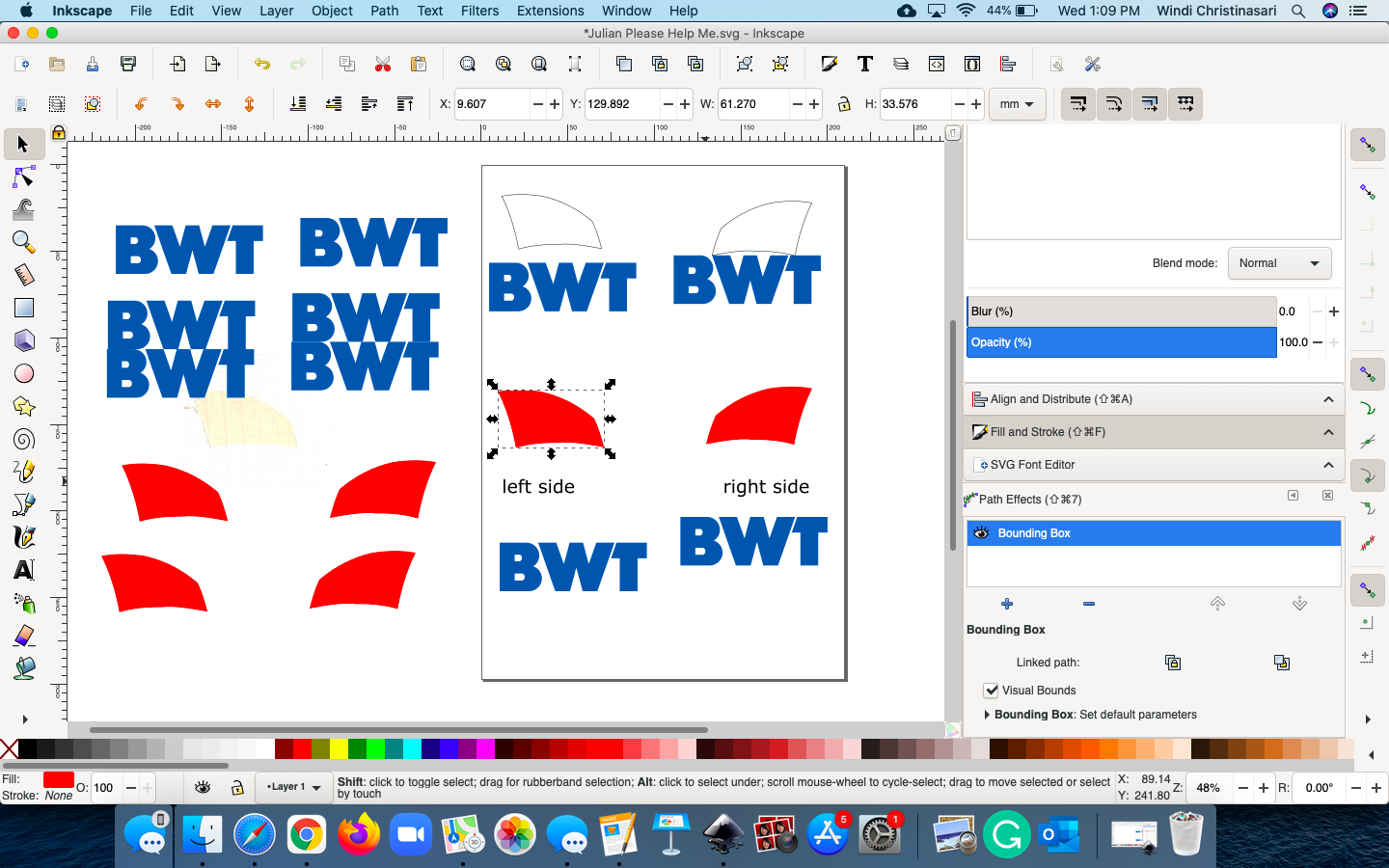
Task: Toggle Visual Bounds checkbox
Action: pyautogui.click(x=991, y=691)
